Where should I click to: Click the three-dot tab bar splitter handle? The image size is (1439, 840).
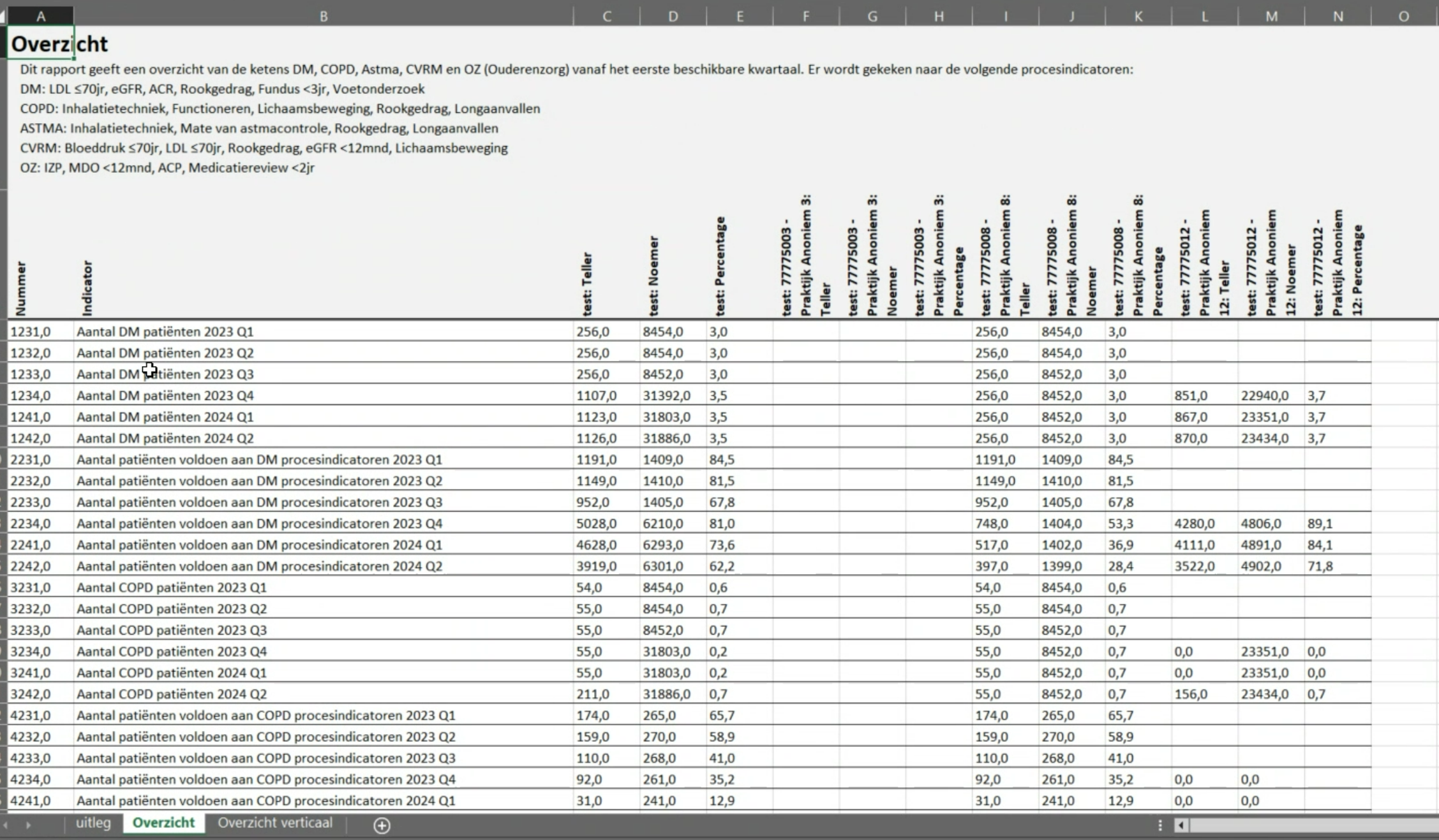coord(1159,825)
